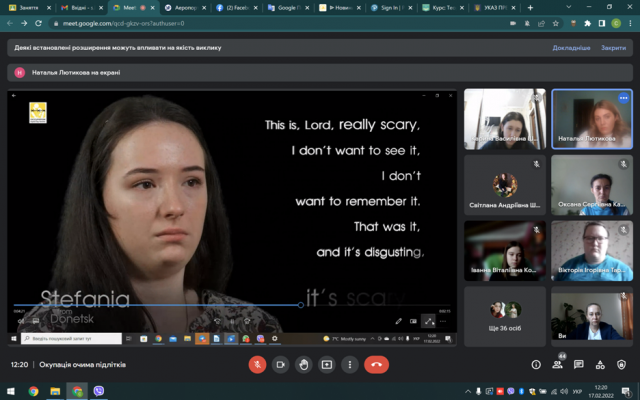Viewport: 640px width, 400px height.
Task: Open the present screen button
Action: [x=327, y=364]
